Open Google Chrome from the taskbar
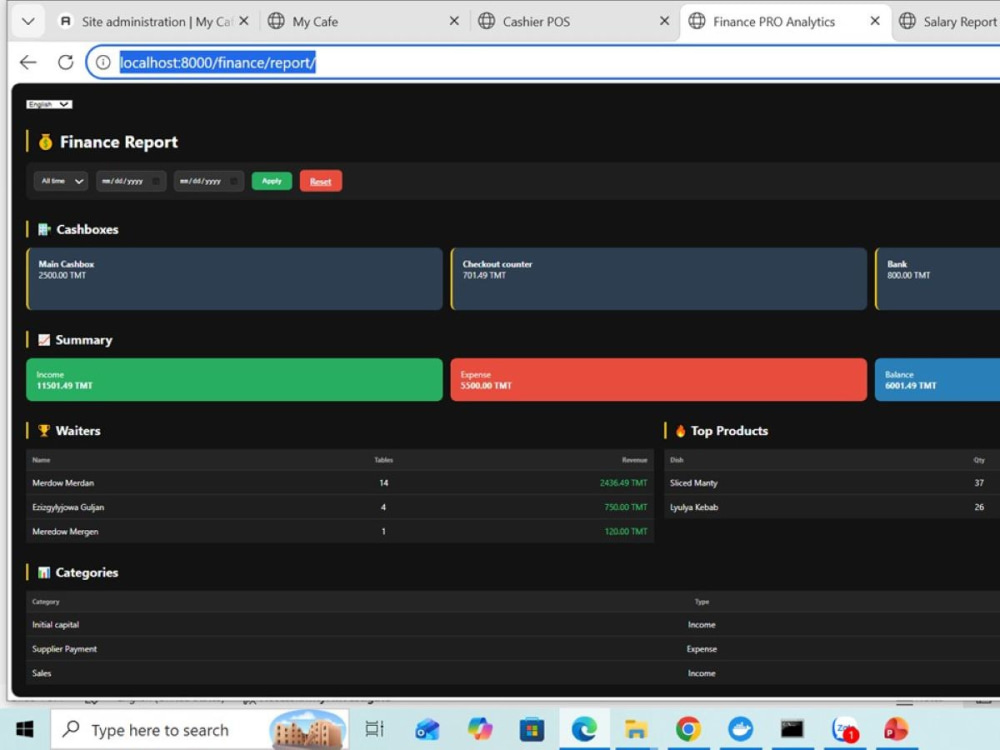This screenshot has width=1000, height=750. (688, 729)
